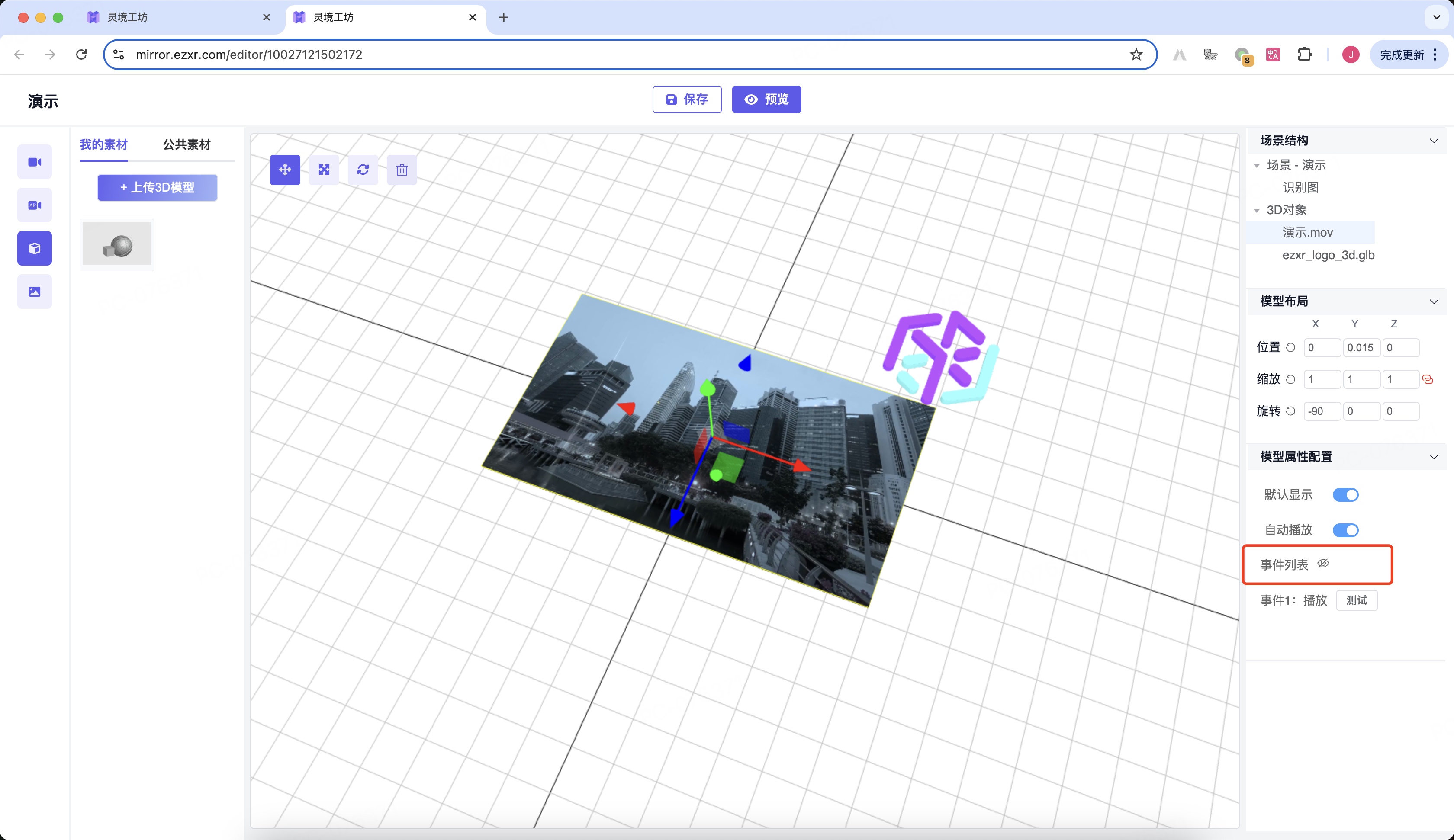The image size is (1454, 840).
Task: Collapse the 场景 - 演示 tree node
Action: (x=1257, y=166)
